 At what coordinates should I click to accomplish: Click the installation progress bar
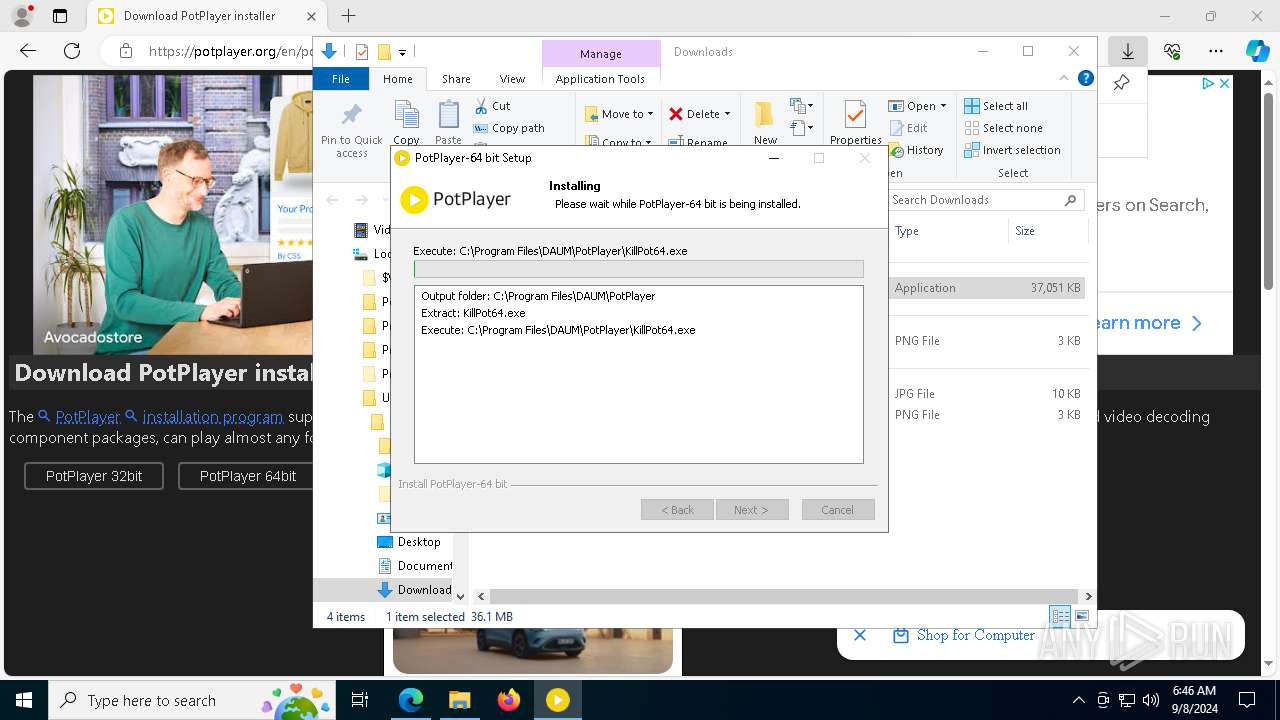click(x=639, y=269)
